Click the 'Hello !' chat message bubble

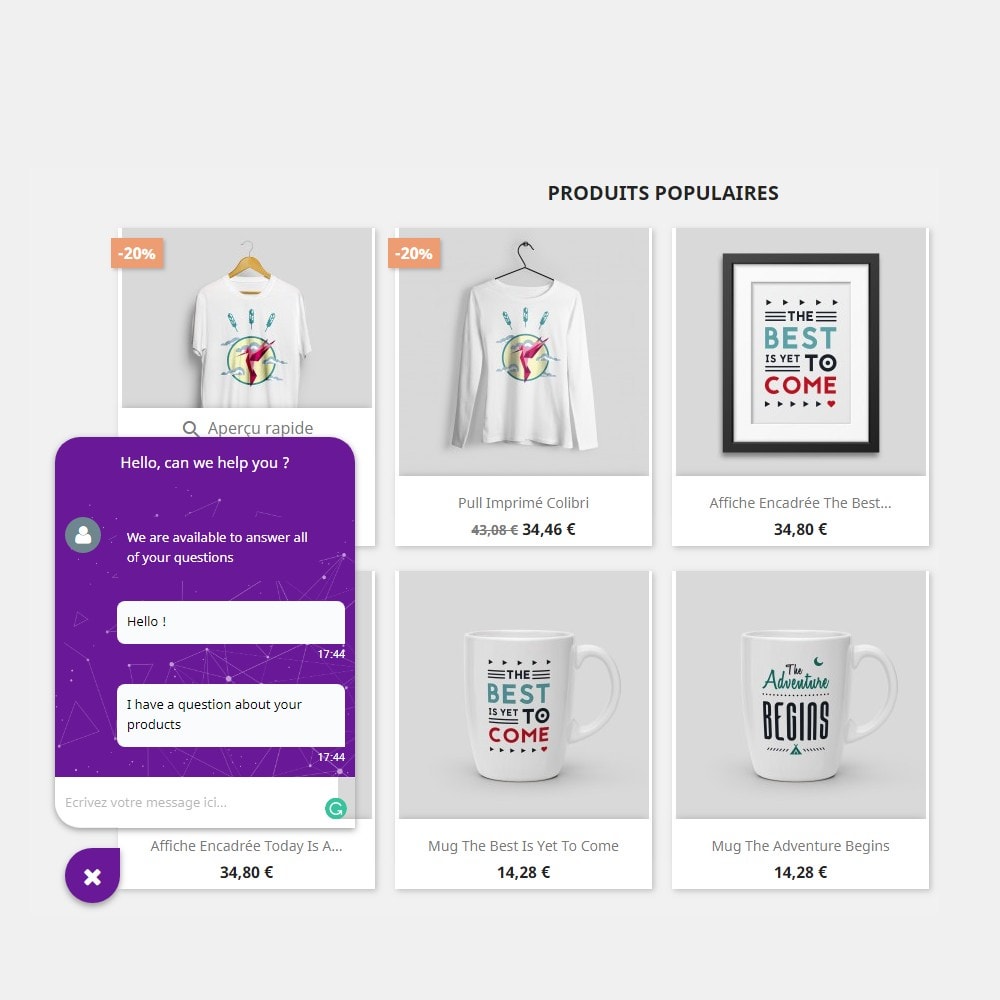point(231,622)
